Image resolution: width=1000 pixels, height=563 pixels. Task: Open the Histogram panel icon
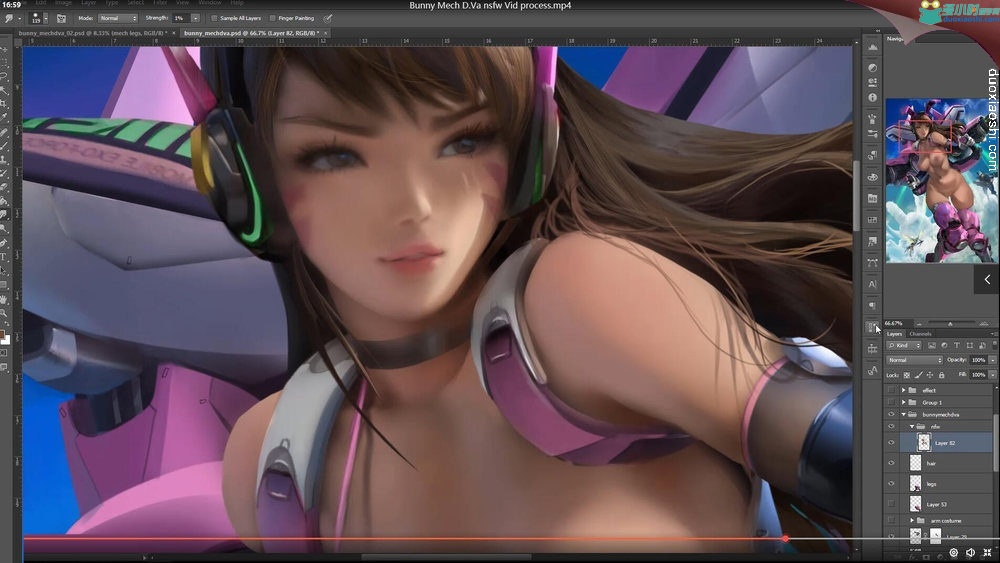coord(872,48)
